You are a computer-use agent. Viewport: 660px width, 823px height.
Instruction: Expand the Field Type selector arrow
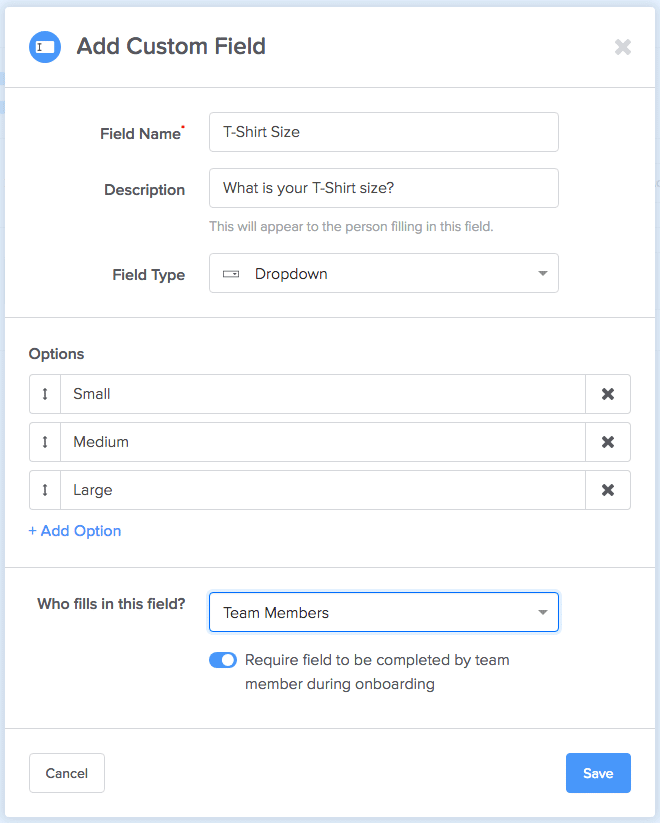[x=542, y=273]
